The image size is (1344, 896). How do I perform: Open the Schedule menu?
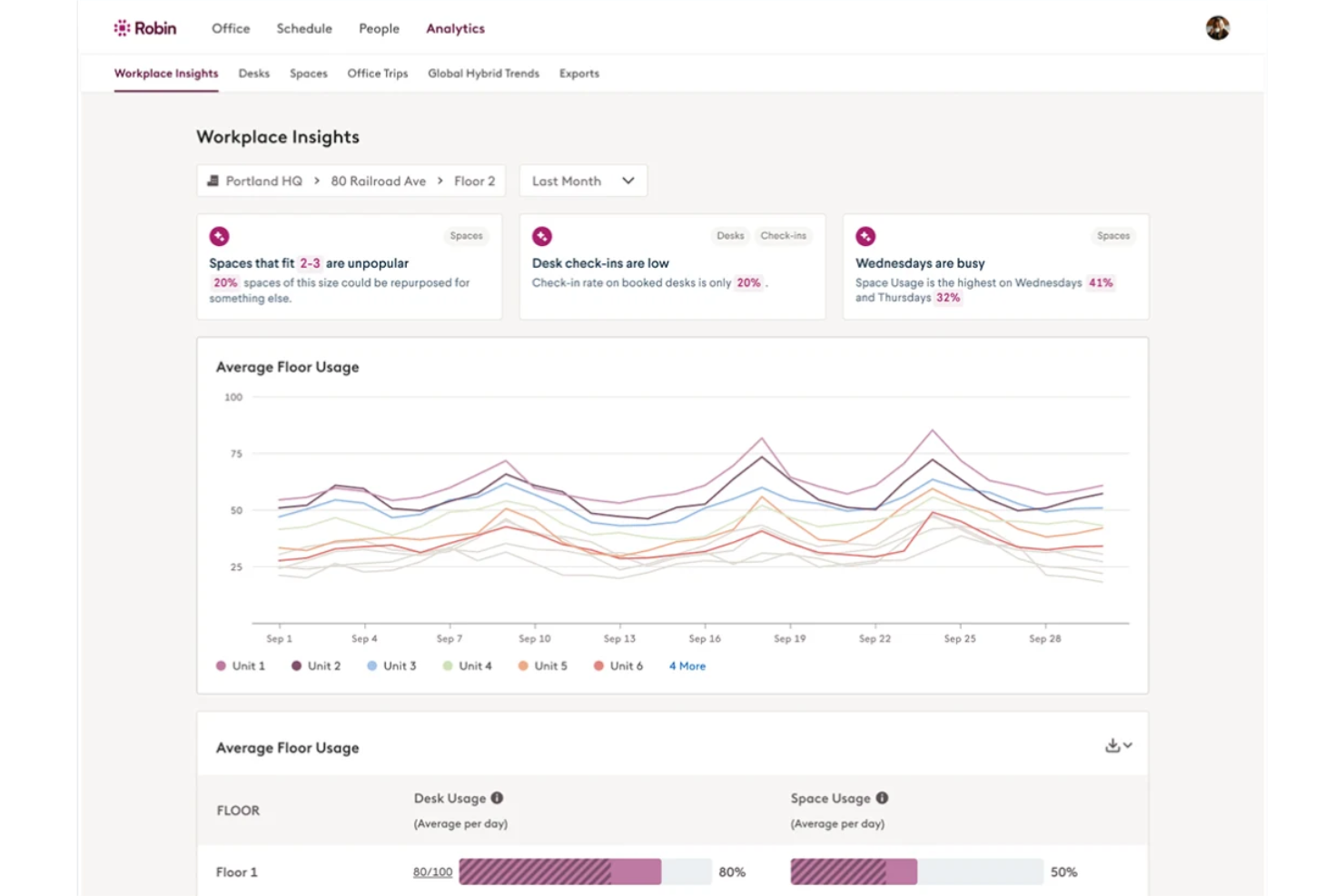coord(304,28)
